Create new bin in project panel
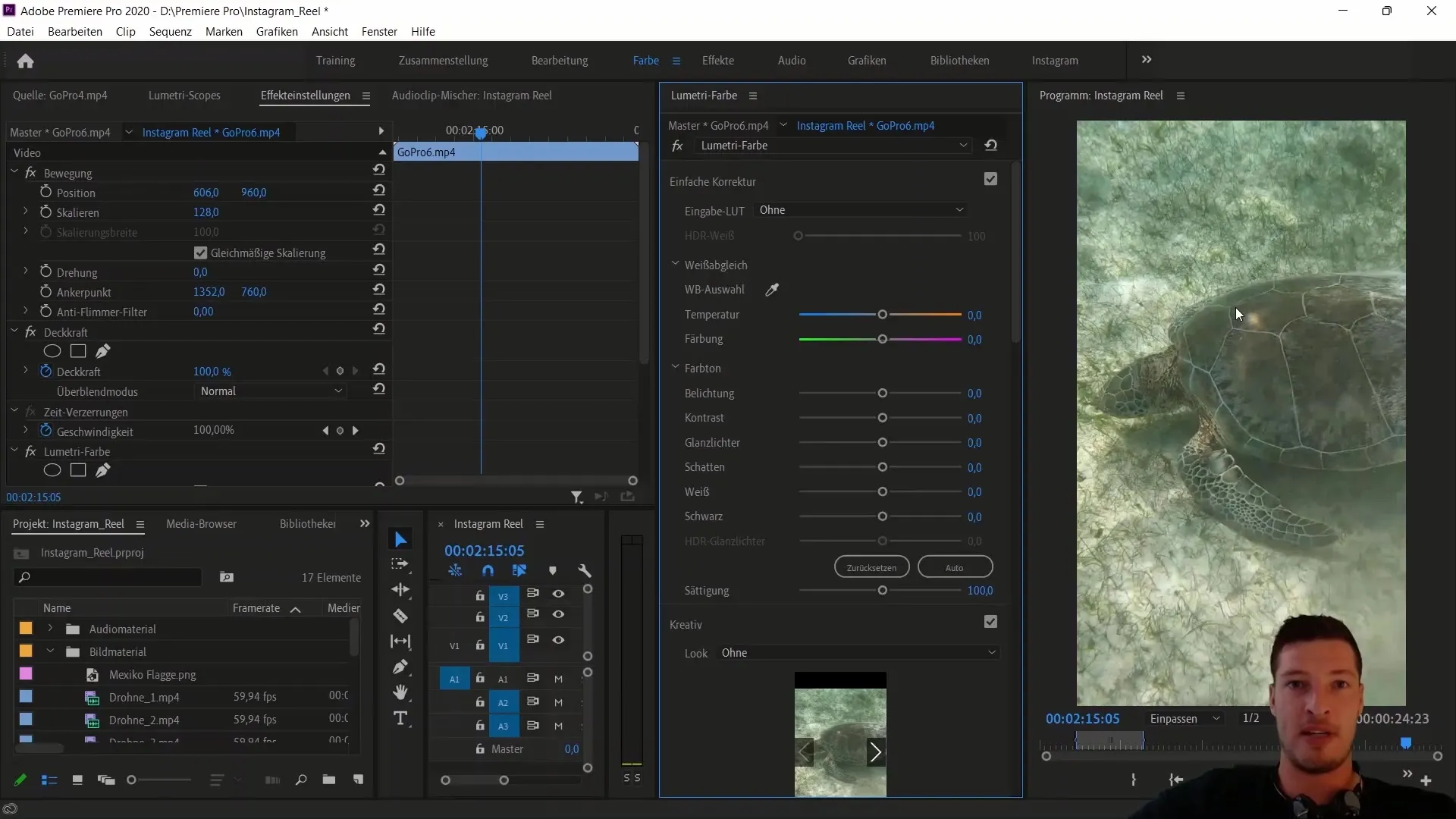1456x819 pixels. (328, 780)
